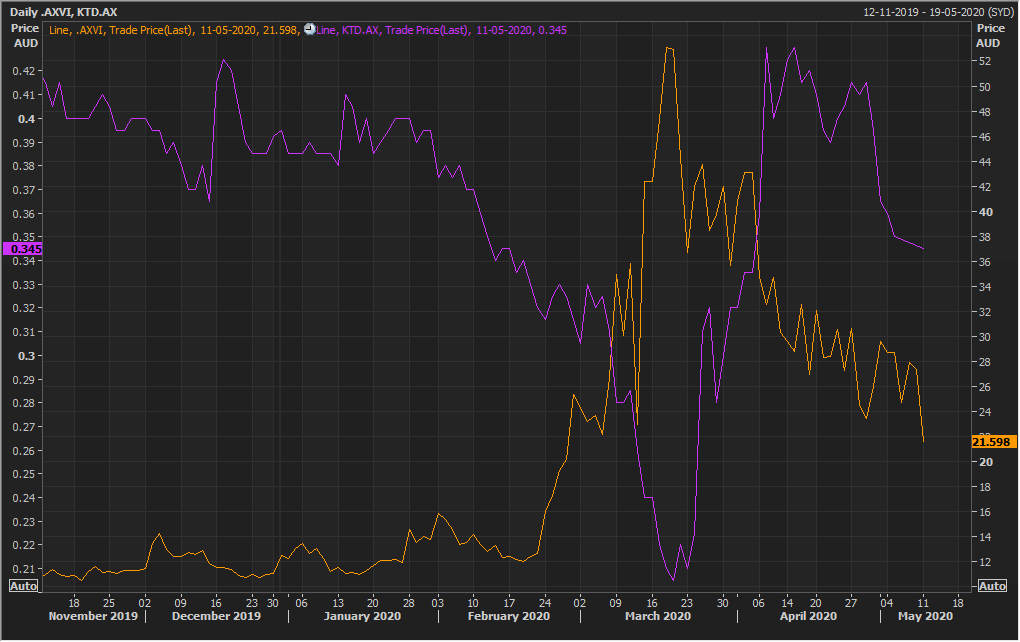Click date tick 04 under May 2020
This screenshot has height=642, width=1020.
pos(886,603)
